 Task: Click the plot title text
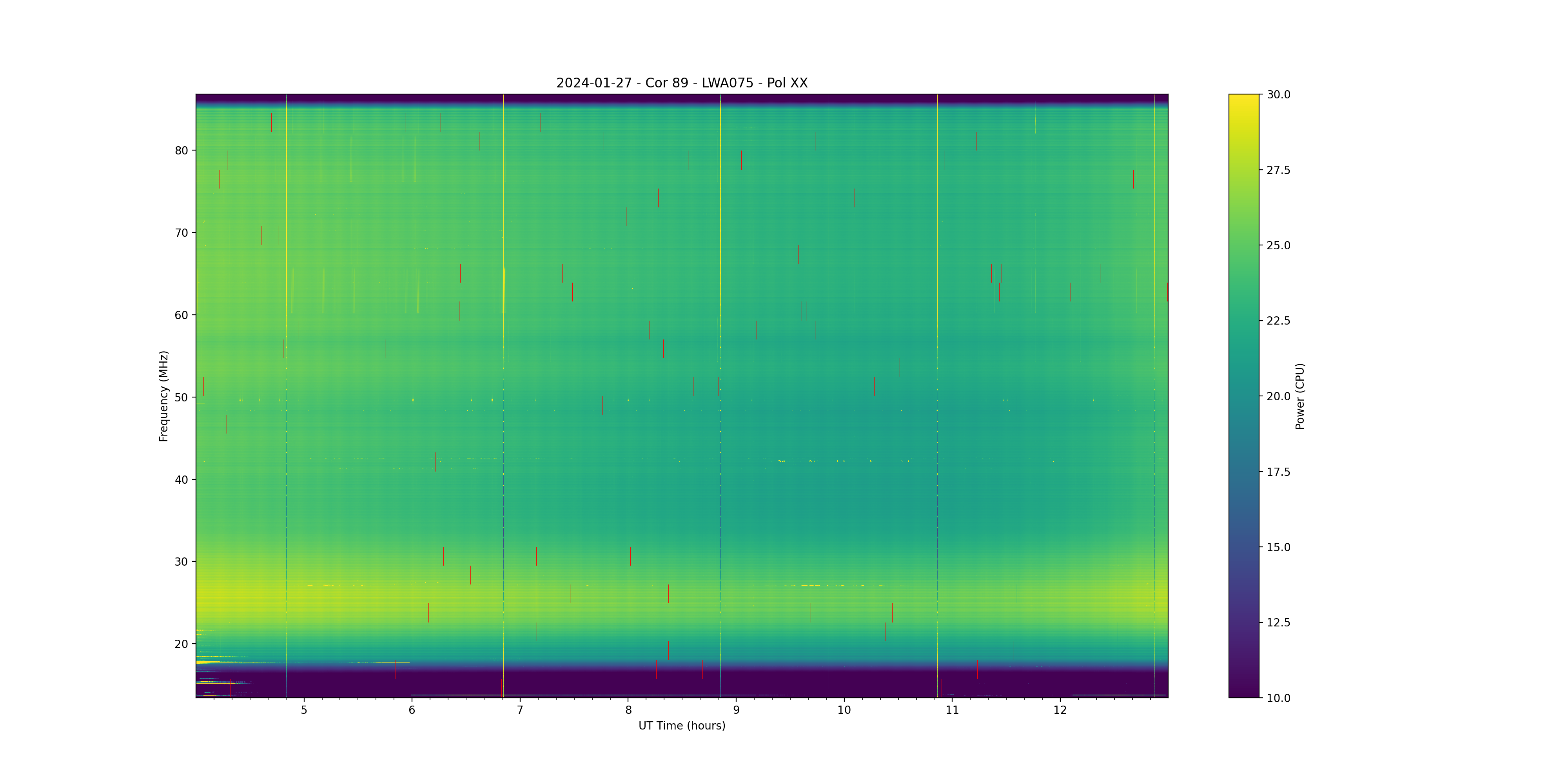(682, 83)
